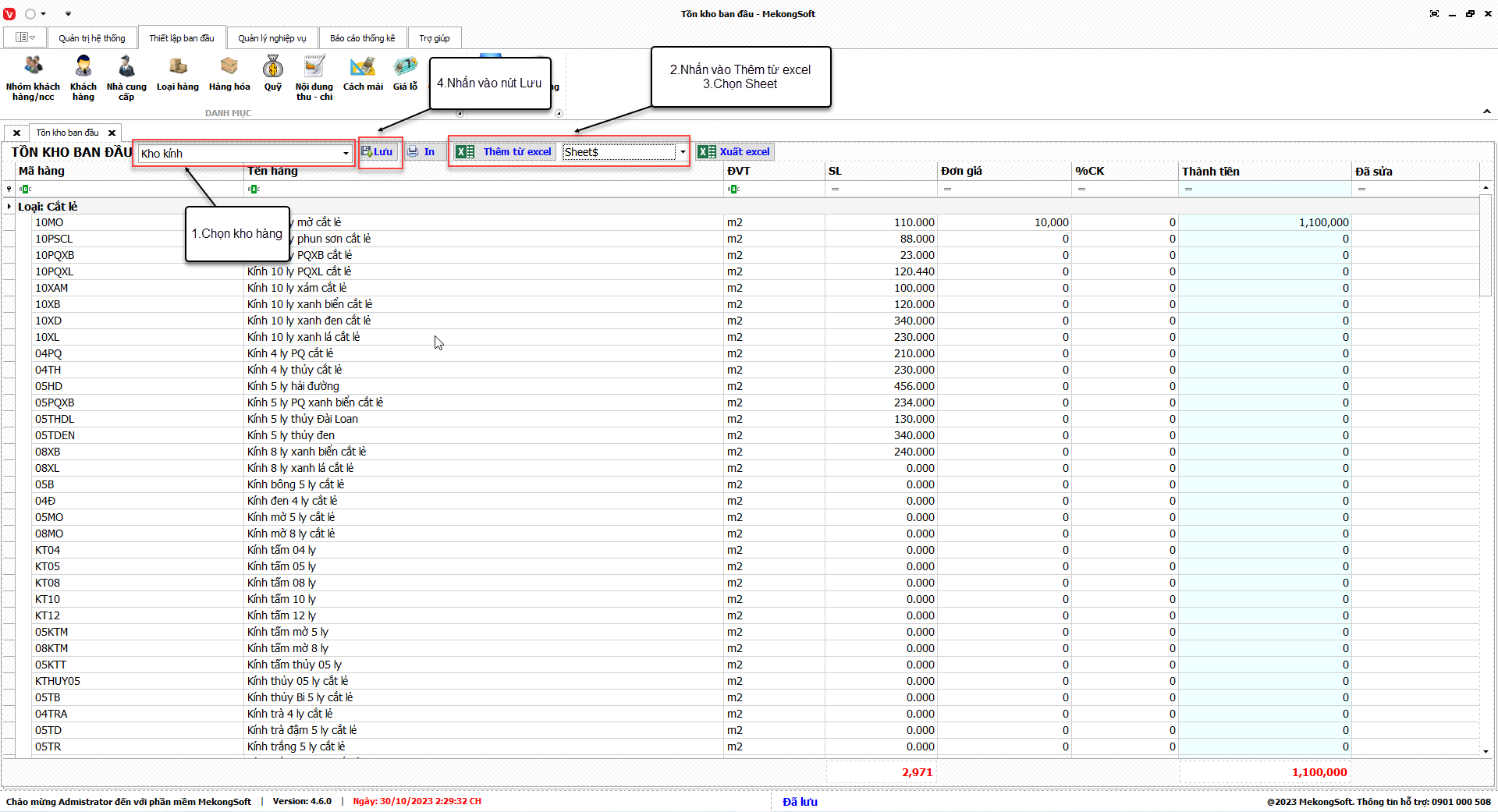Select the KT12 row code
Image resolution: width=1498 pixels, height=812 pixels.
[x=48, y=615]
